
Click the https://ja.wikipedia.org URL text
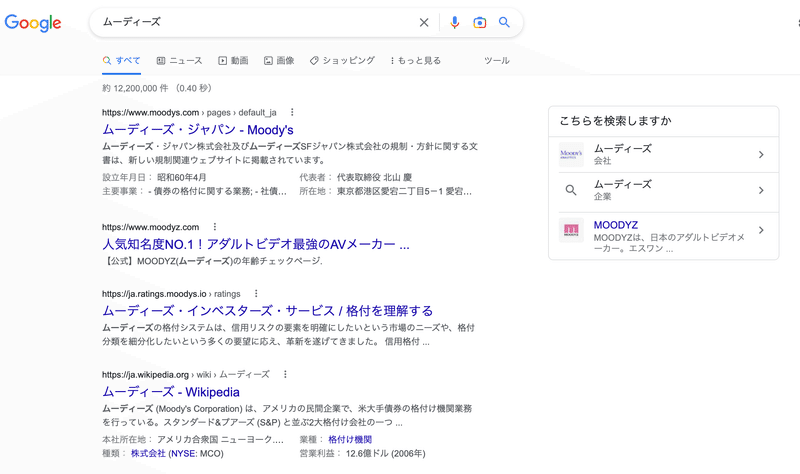pyautogui.click(x=145, y=375)
